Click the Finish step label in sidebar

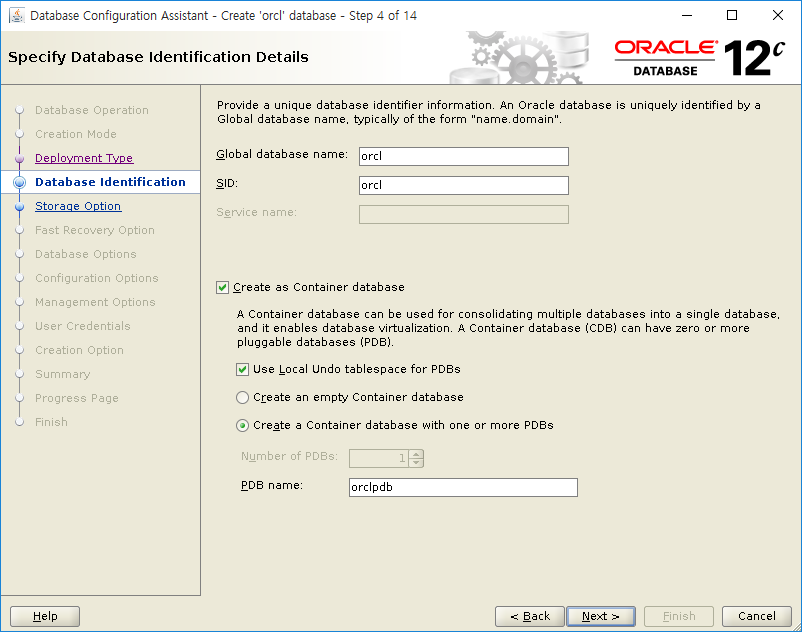[x=51, y=422]
